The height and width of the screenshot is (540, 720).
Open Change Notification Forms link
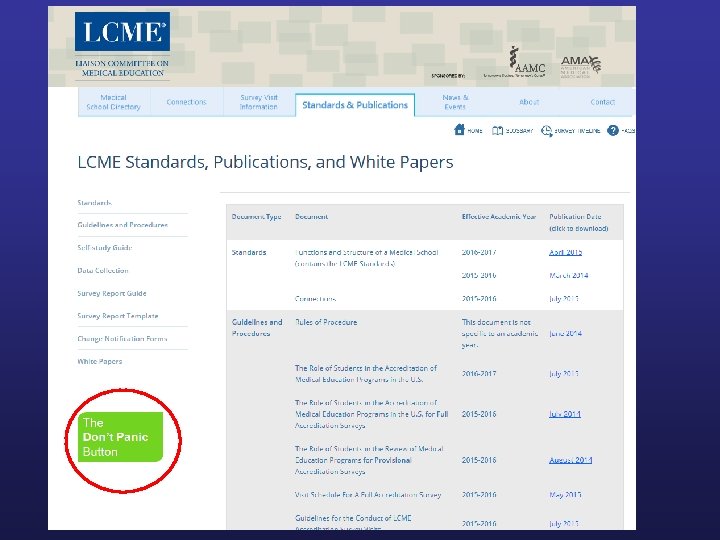(x=122, y=338)
